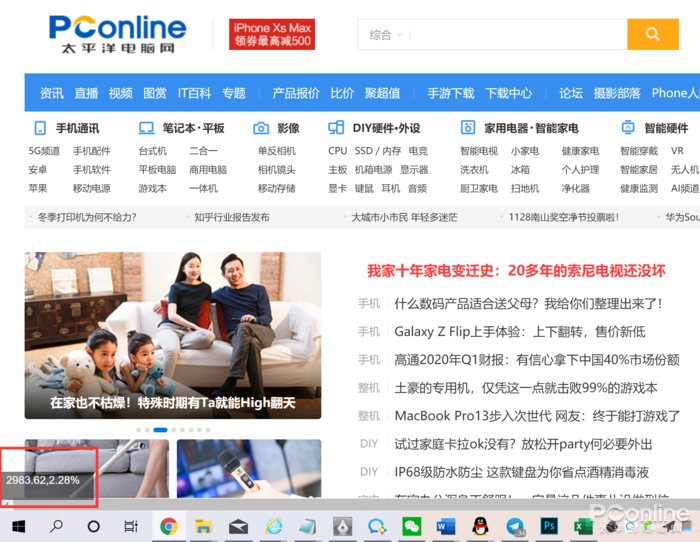Open 下载中心 in the navigation bar
The width and height of the screenshot is (700, 542).
tap(509, 93)
